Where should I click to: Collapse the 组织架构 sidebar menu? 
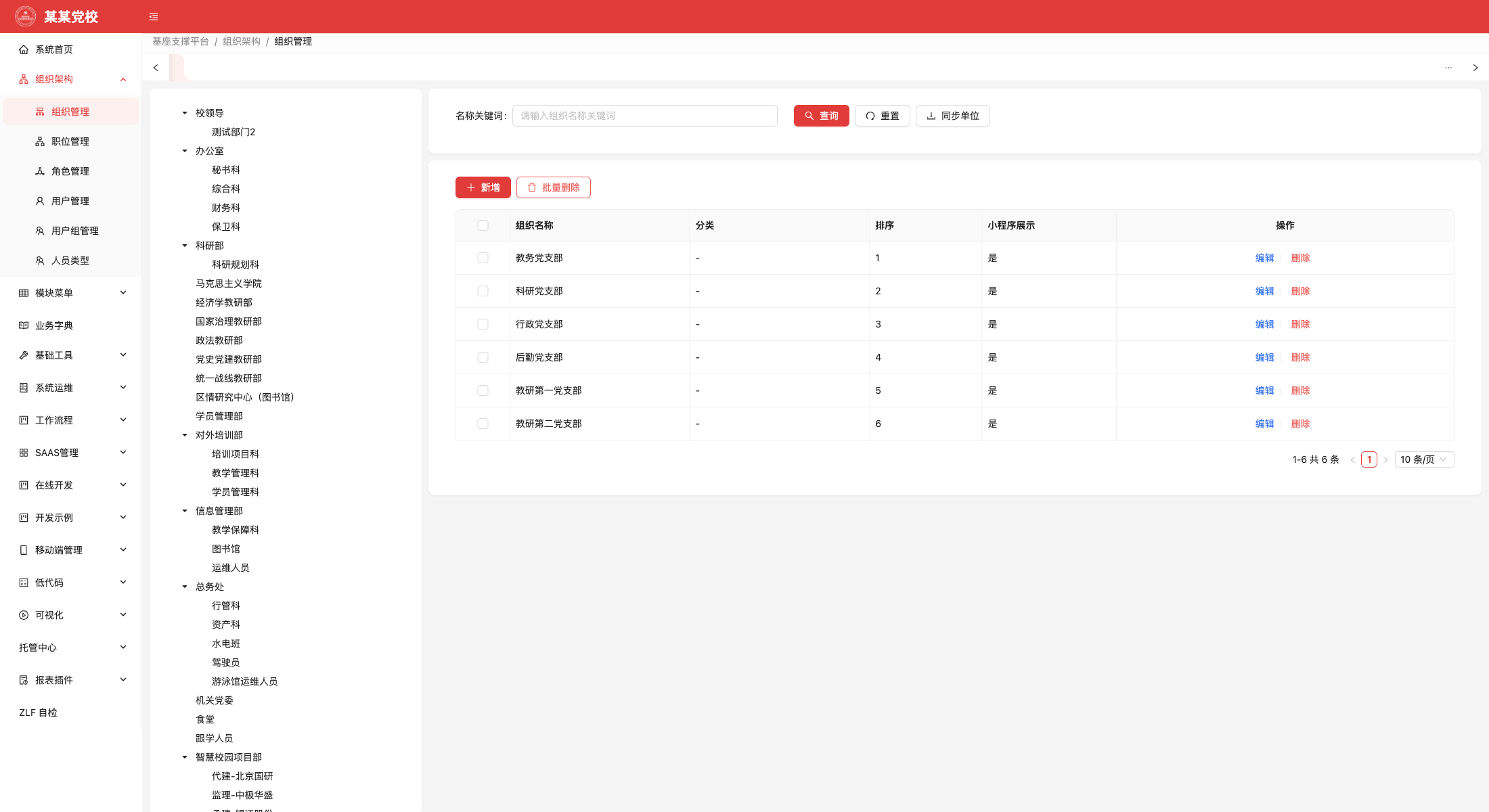coord(123,79)
